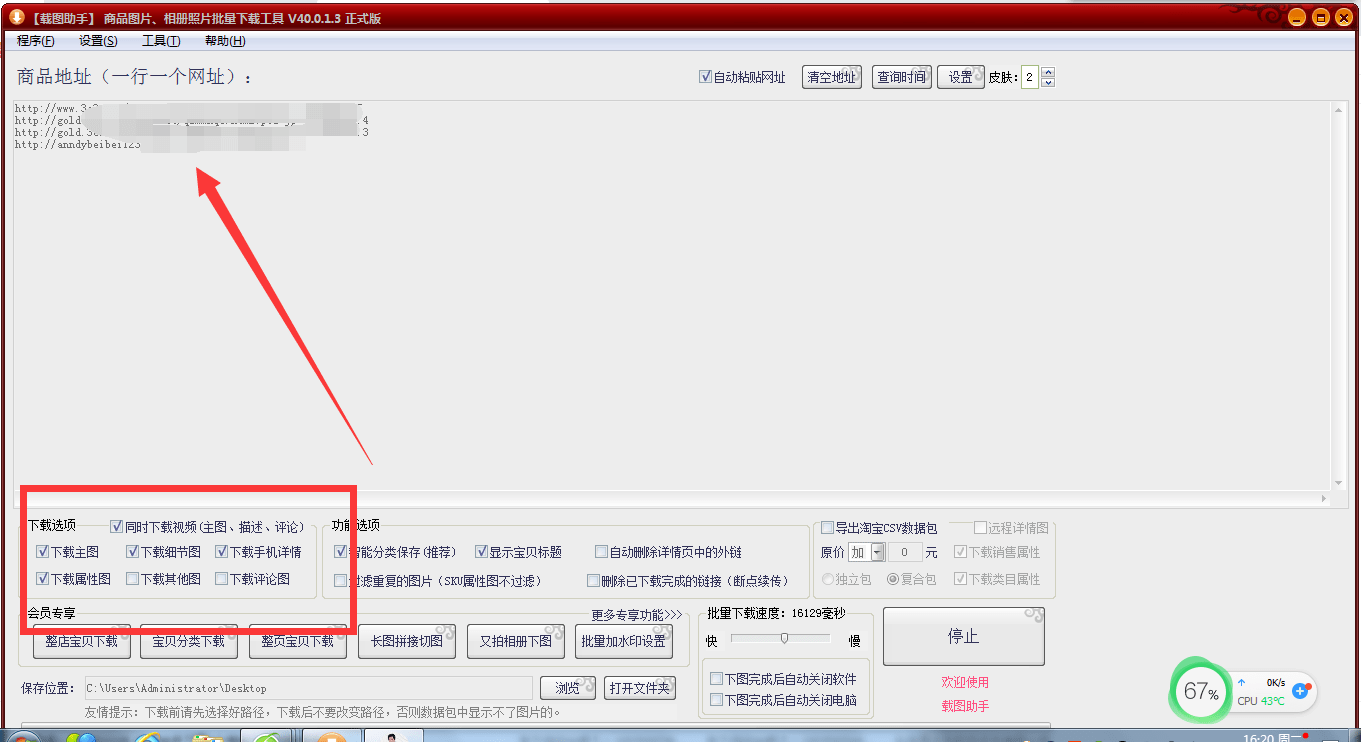Click the URL area vertical scrollbar
Image resolution: width=1361 pixels, height=742 pixels.
tap(1339, 295)
